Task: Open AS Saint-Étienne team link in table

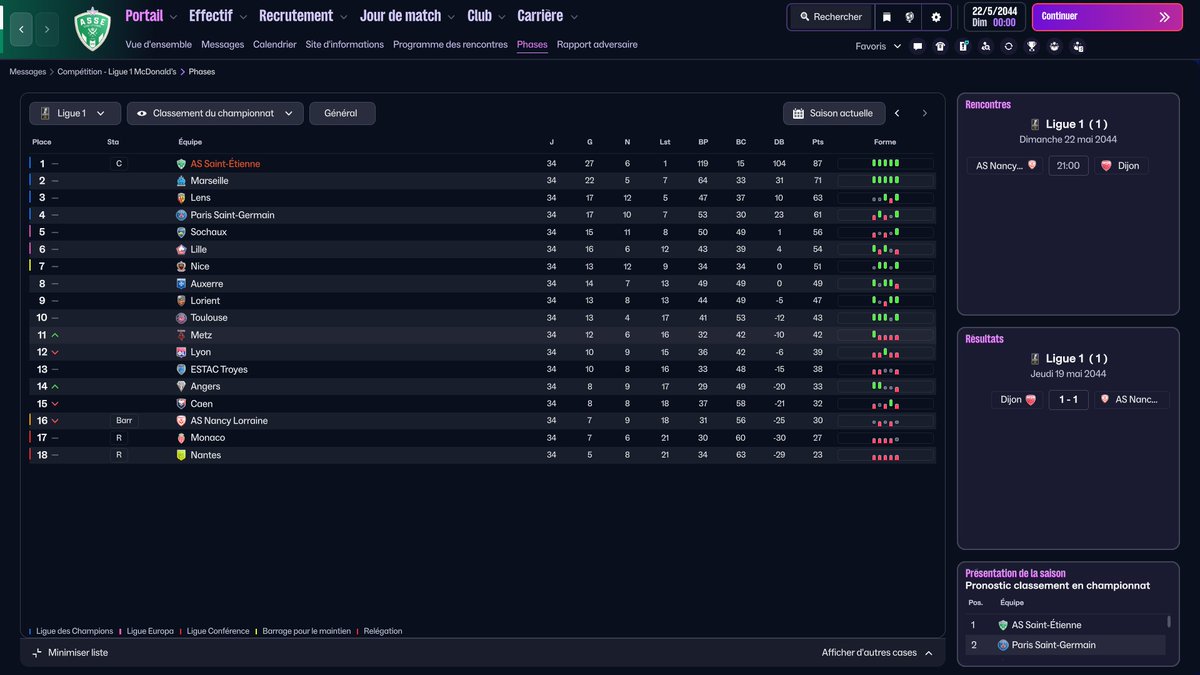Action: (225, 164)
